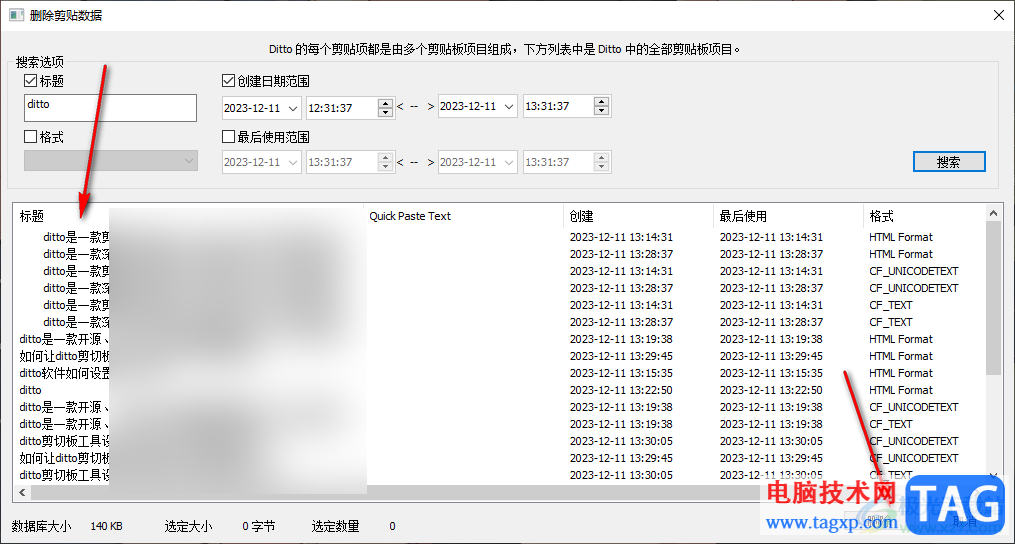Increase the creation end time with up spinner

tap(602, 102)
